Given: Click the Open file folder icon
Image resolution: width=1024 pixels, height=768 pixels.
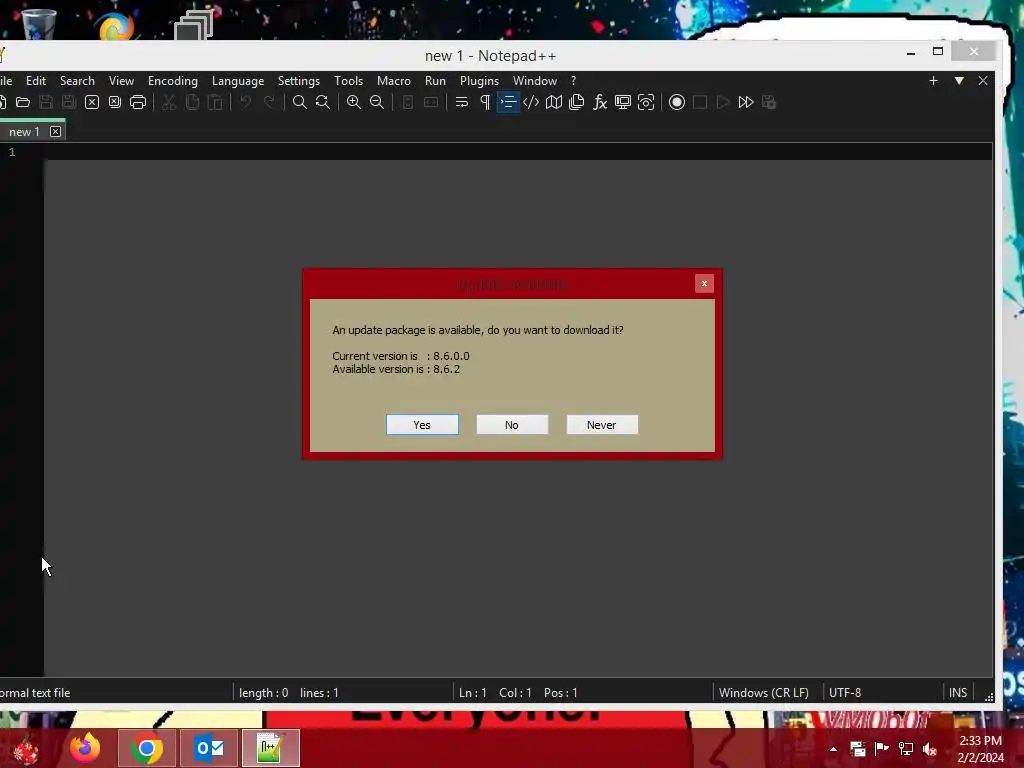Looking at the screenshot, I should click(23, 102).
